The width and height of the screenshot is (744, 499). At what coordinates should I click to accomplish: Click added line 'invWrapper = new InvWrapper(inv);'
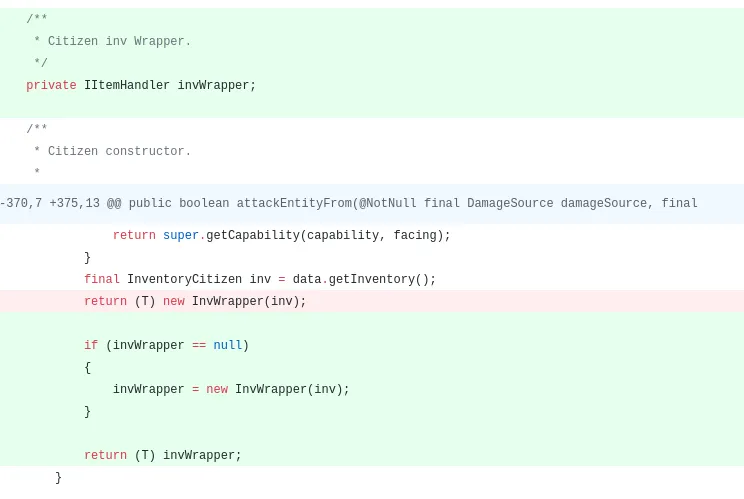(372, 389)
